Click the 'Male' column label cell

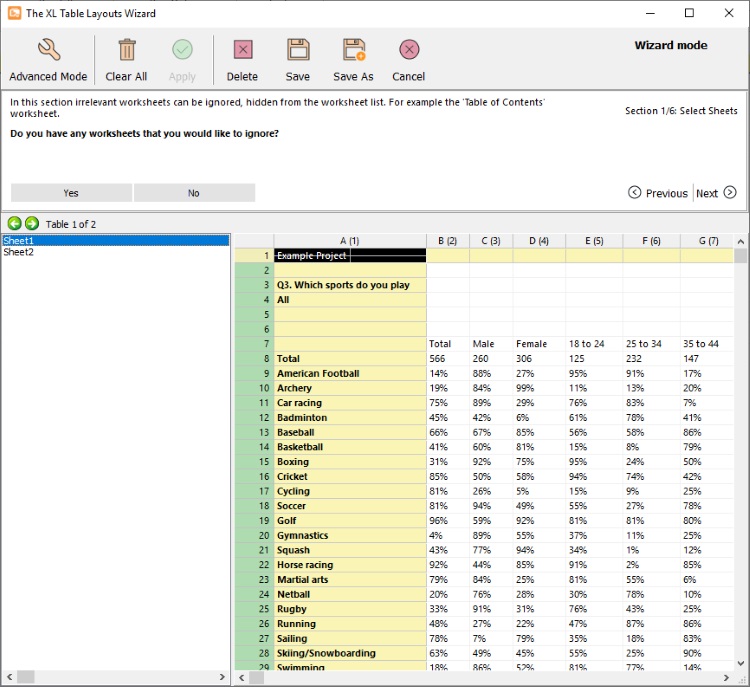click(491, 344)
